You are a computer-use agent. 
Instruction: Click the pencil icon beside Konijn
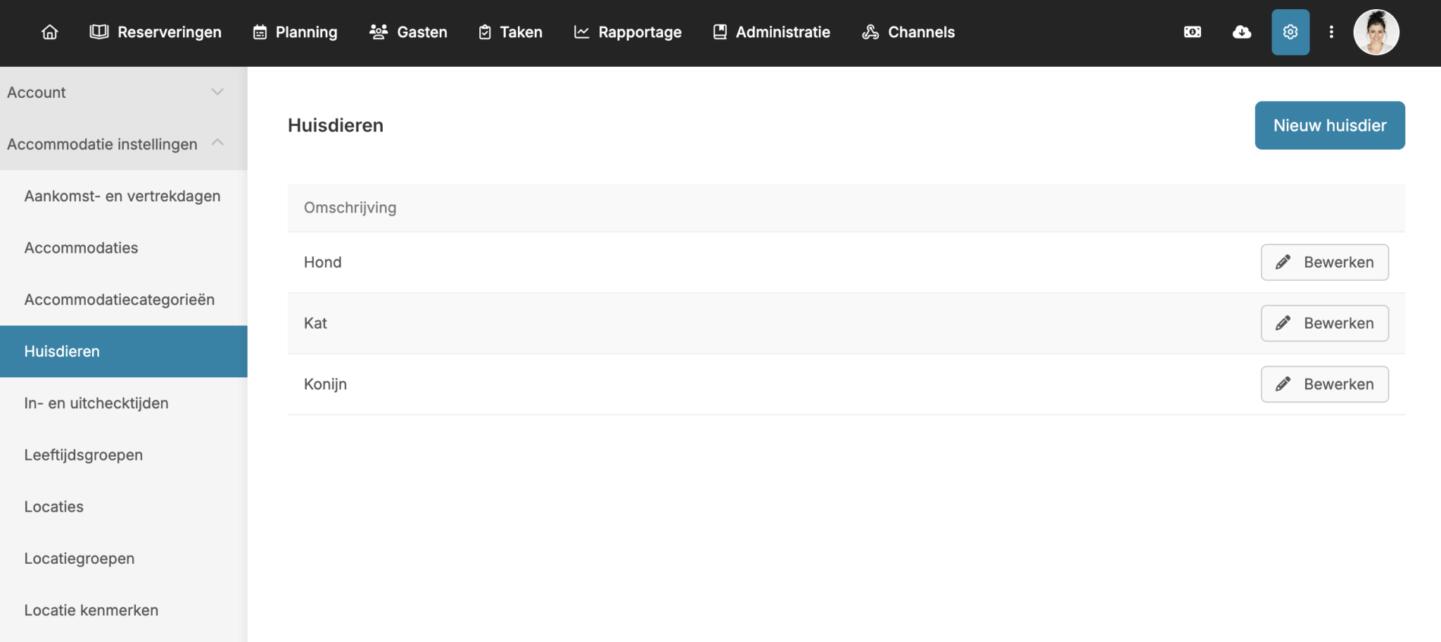coord(1283,384)
